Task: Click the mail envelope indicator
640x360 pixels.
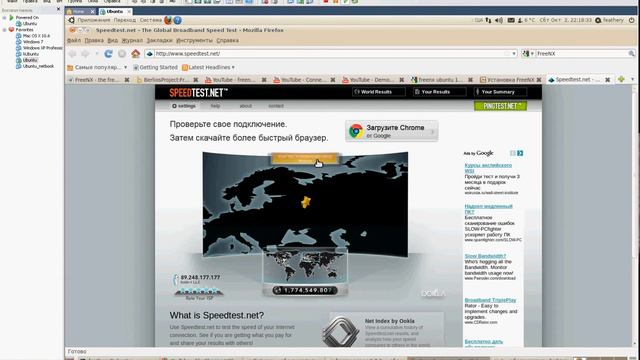Action: click(x=511, y=20)
